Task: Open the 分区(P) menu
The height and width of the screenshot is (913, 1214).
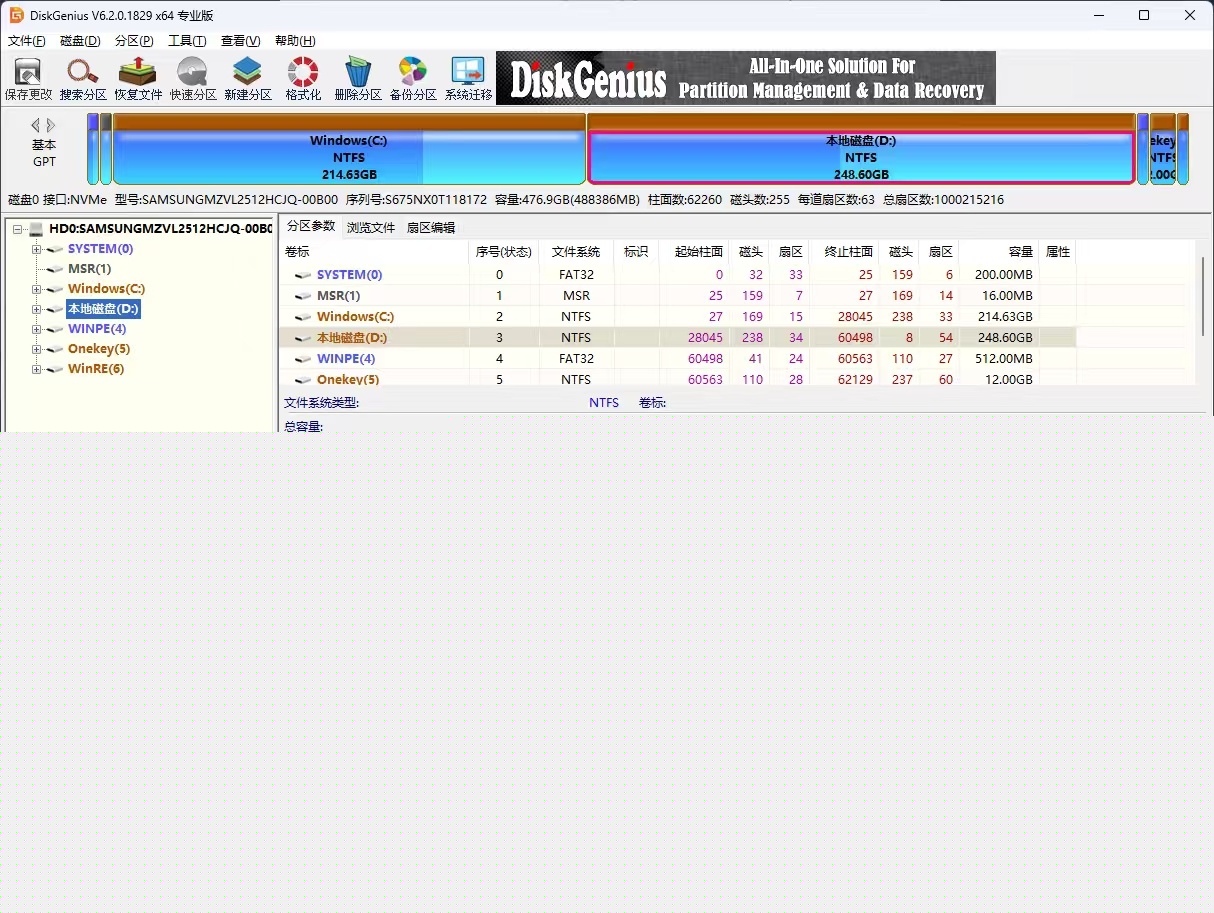Action: click(x=135, y=41)
